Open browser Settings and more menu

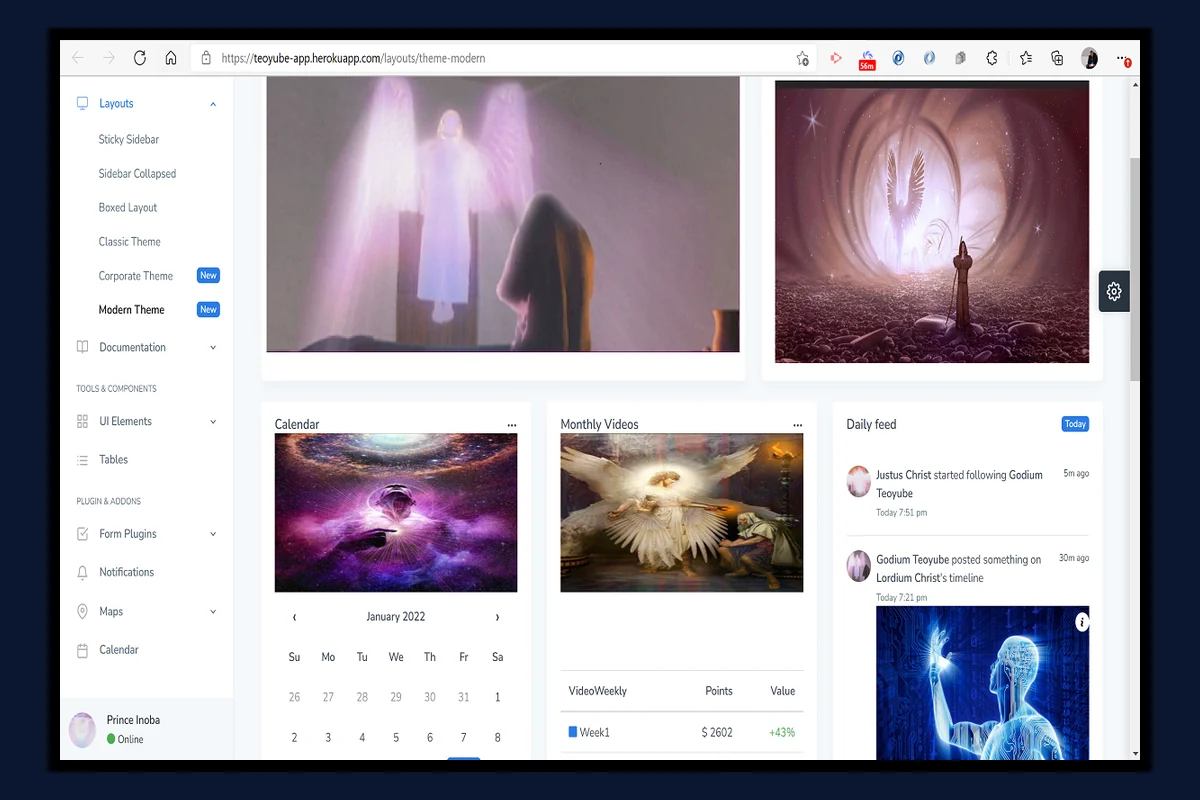tap(1123, 58)
